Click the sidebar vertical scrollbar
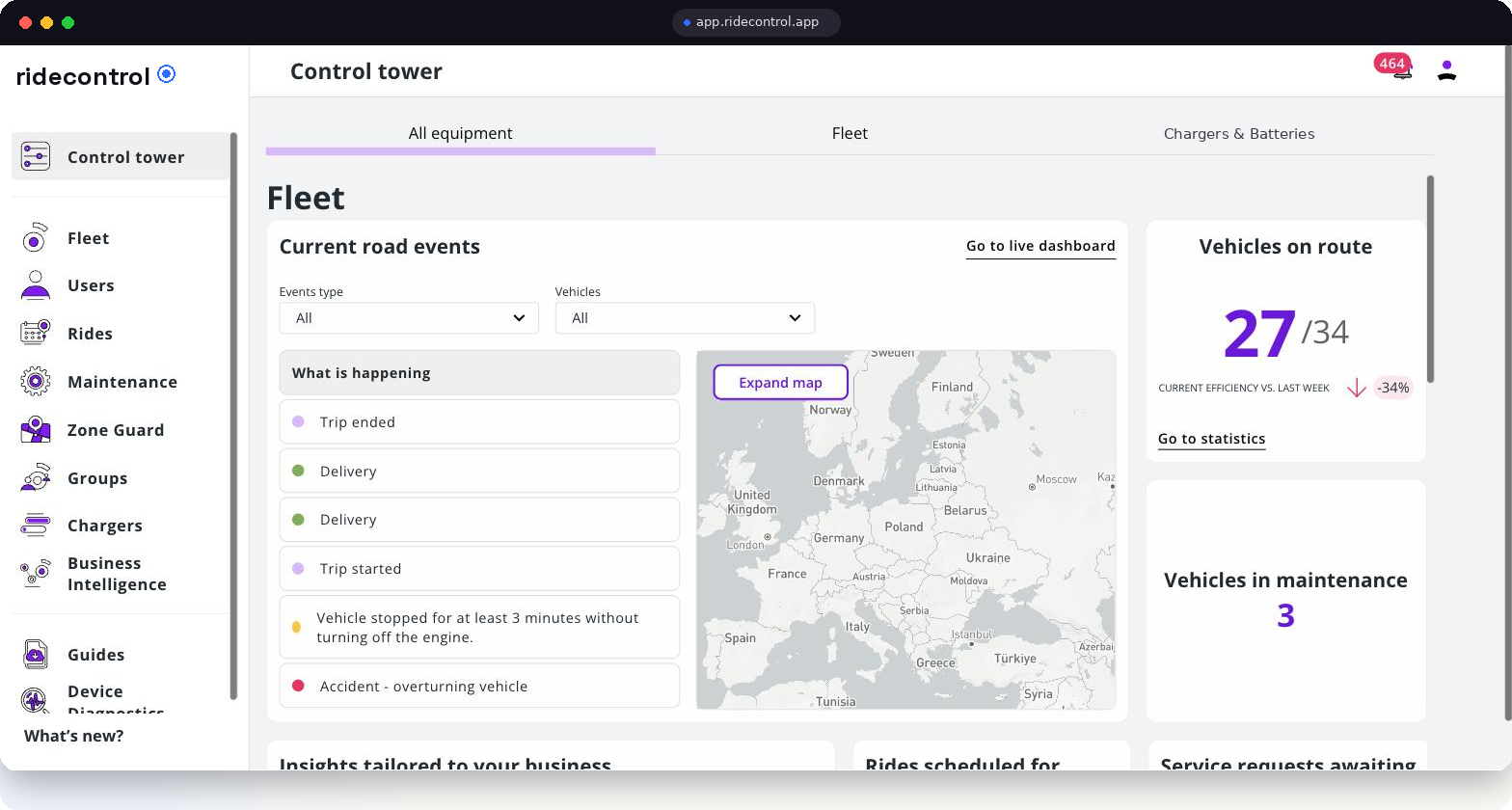1512x810 pixels. [x=233, y=417]
